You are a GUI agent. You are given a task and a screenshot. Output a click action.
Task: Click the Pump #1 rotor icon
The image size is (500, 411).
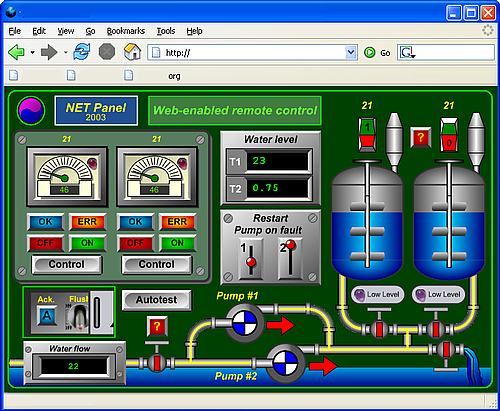pyautogui.click(x=245, y=323)
